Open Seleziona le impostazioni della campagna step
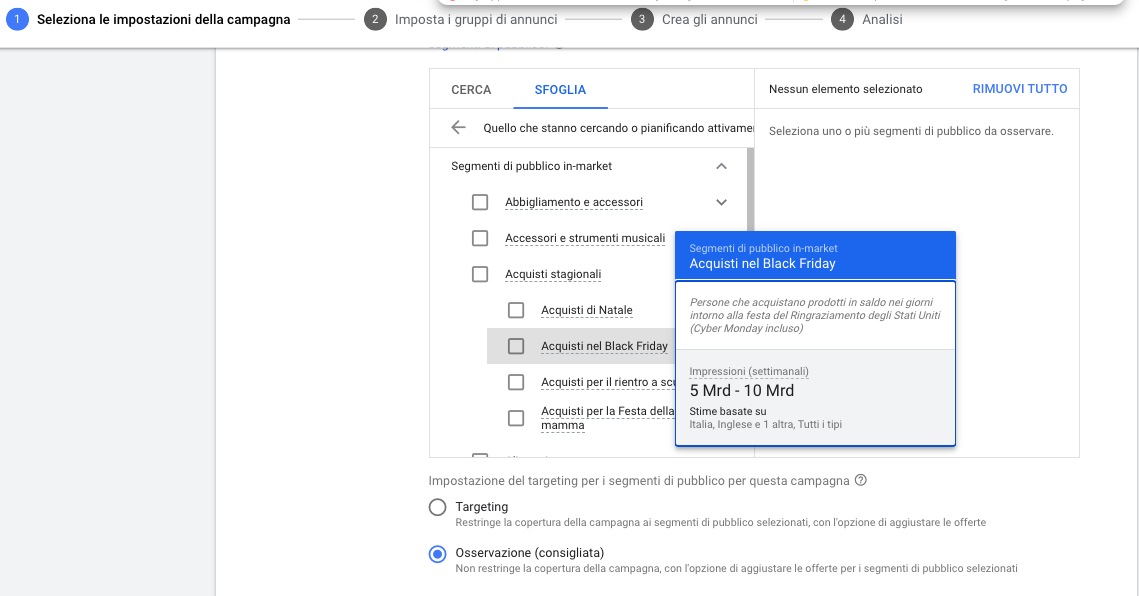 [163, 20]
